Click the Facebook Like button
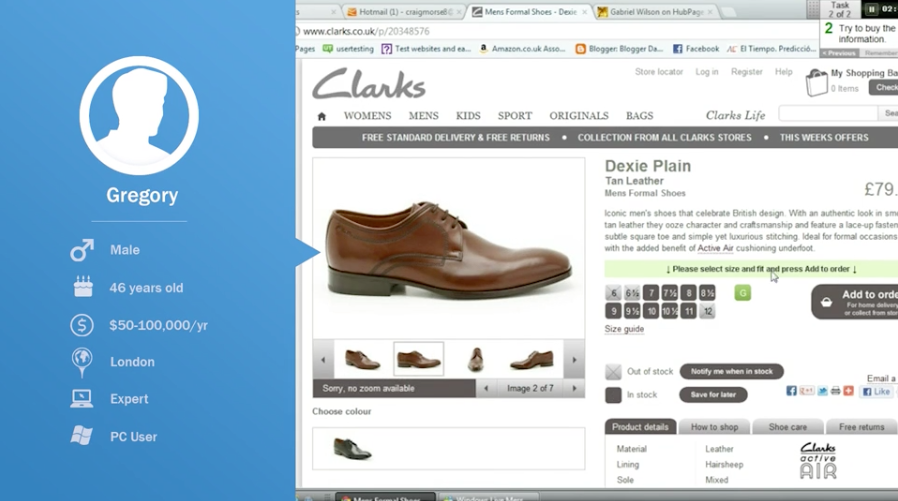Image resolution: width=898 pixels, height=501 pixels. tap(877, 392)
